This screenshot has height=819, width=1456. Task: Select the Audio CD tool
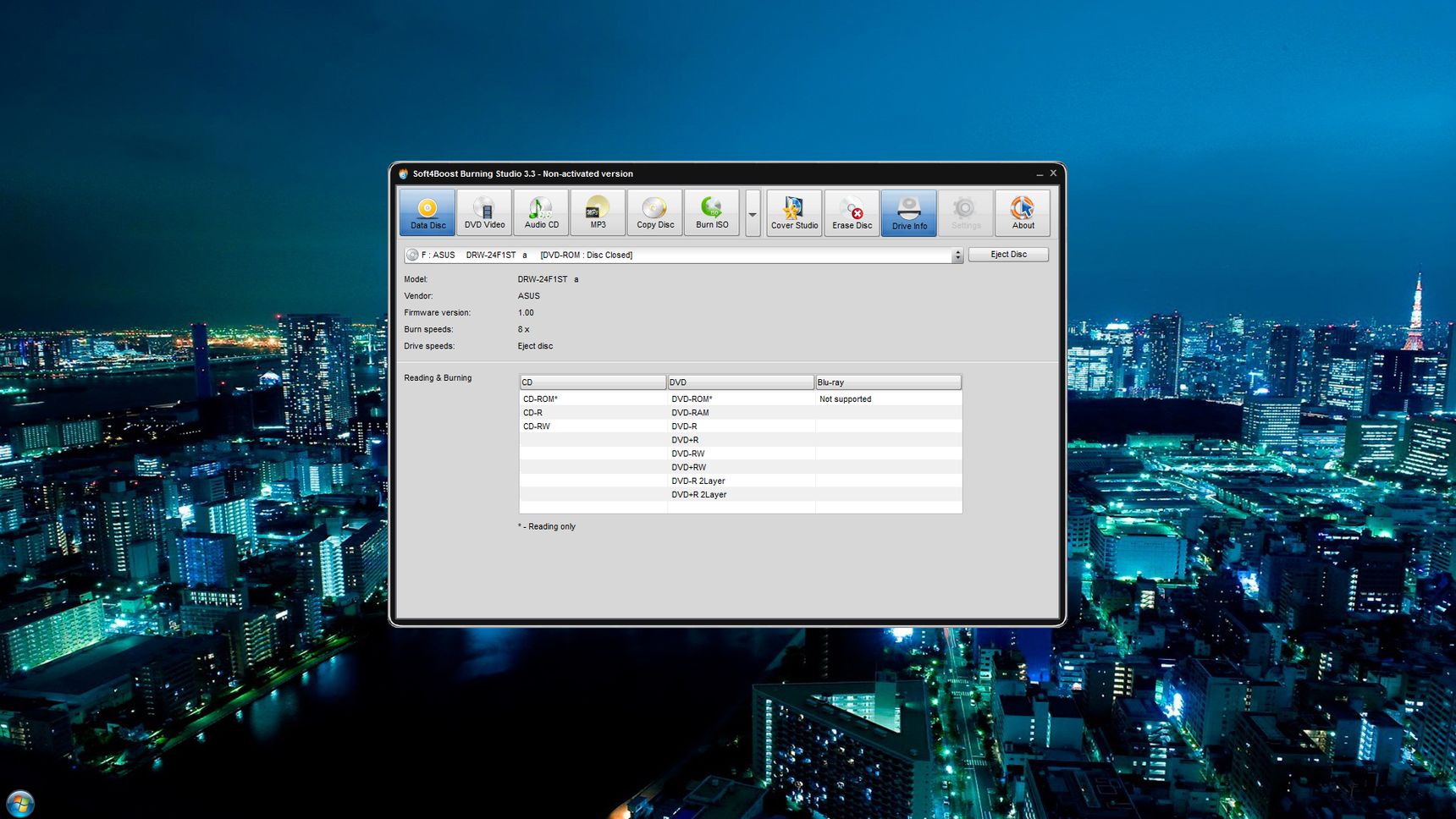pos(541,212)
